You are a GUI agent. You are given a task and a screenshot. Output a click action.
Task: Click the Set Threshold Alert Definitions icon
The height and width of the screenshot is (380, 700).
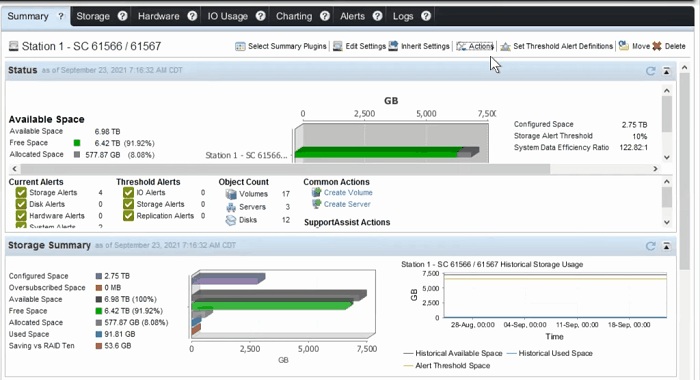[x=505, y=46]
